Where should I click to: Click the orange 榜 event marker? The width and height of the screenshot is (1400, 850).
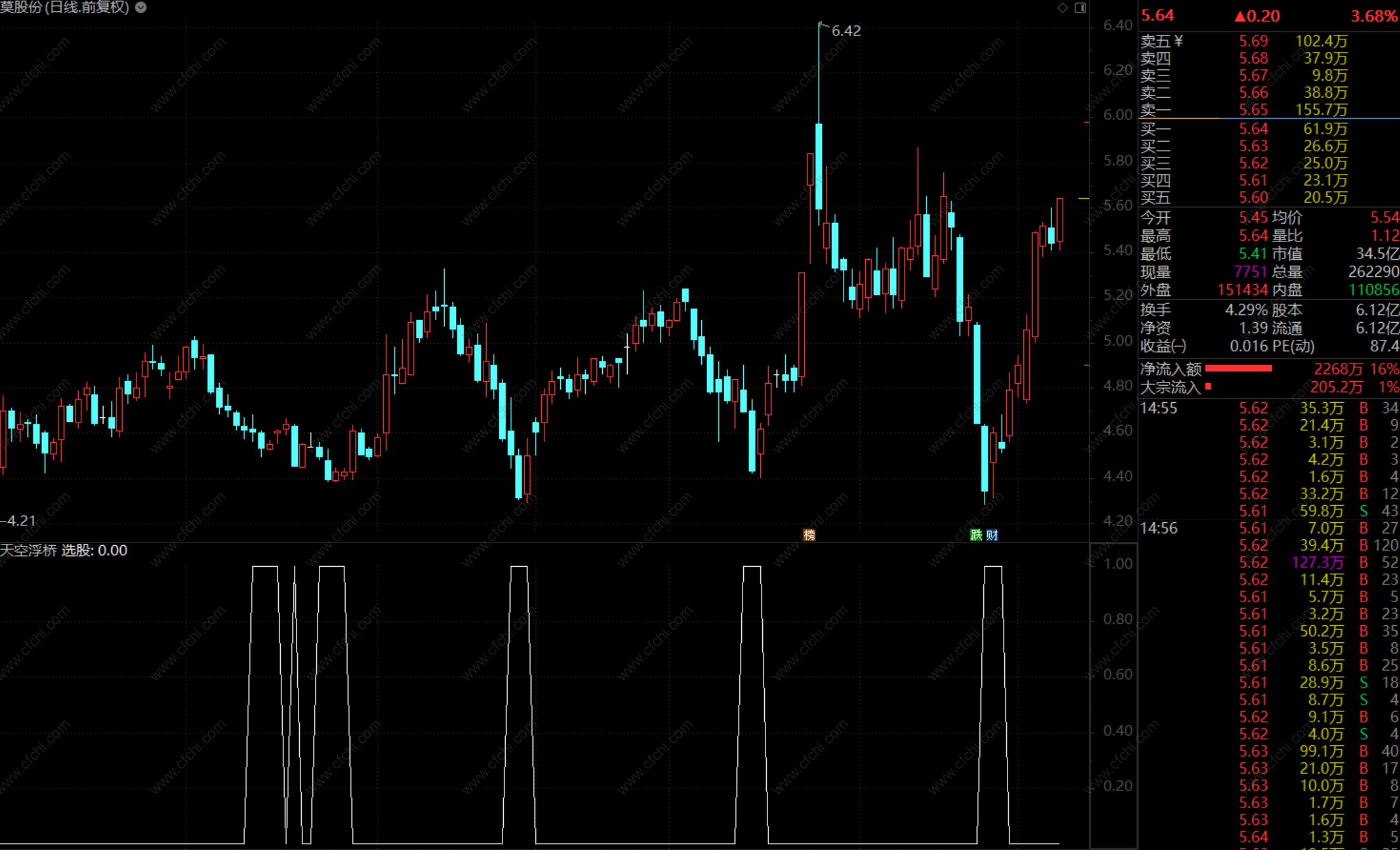point(809,535)
